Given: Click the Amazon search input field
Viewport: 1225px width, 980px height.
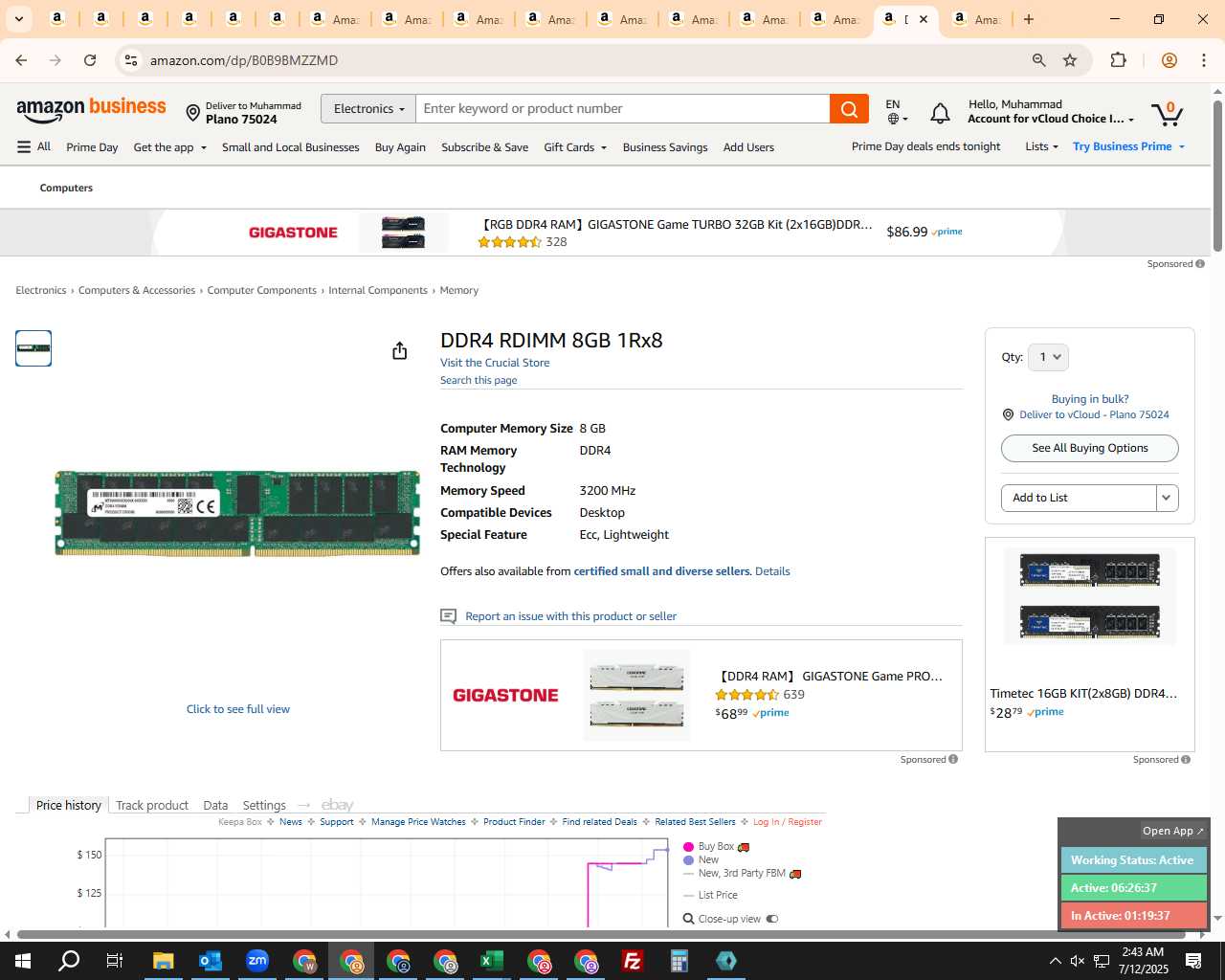Looking at the screenshot, I should click(623, 109).
